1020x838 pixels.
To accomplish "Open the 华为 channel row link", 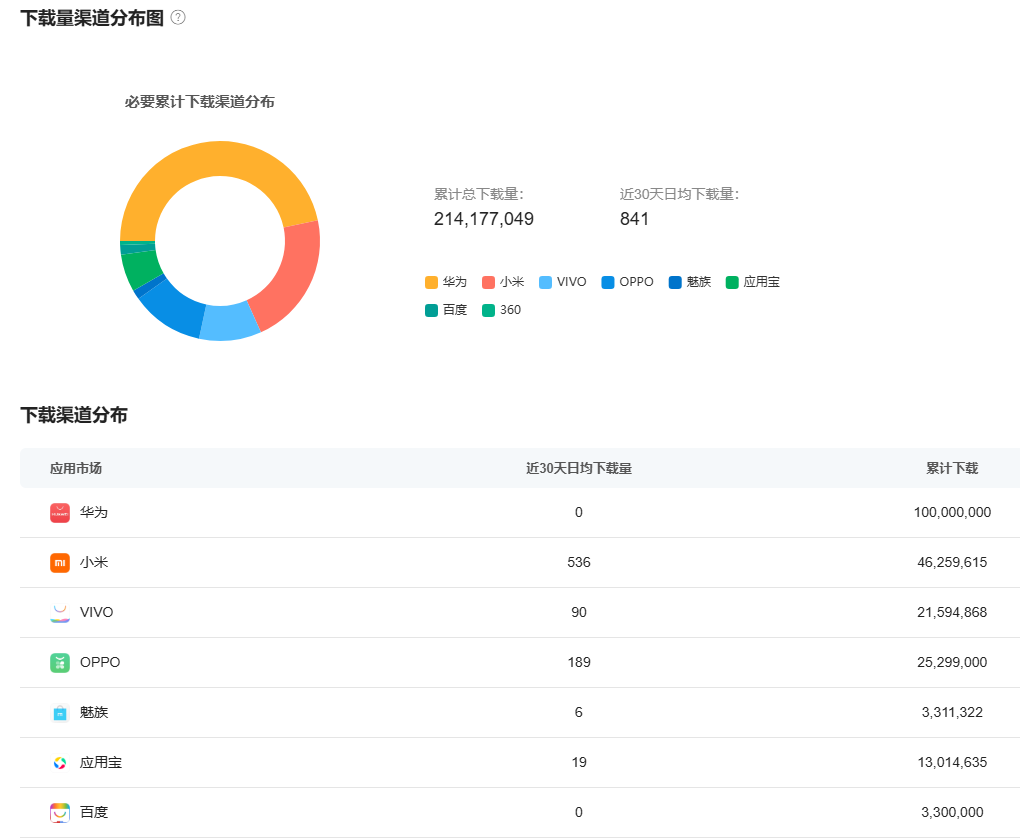I will (92, 512).
